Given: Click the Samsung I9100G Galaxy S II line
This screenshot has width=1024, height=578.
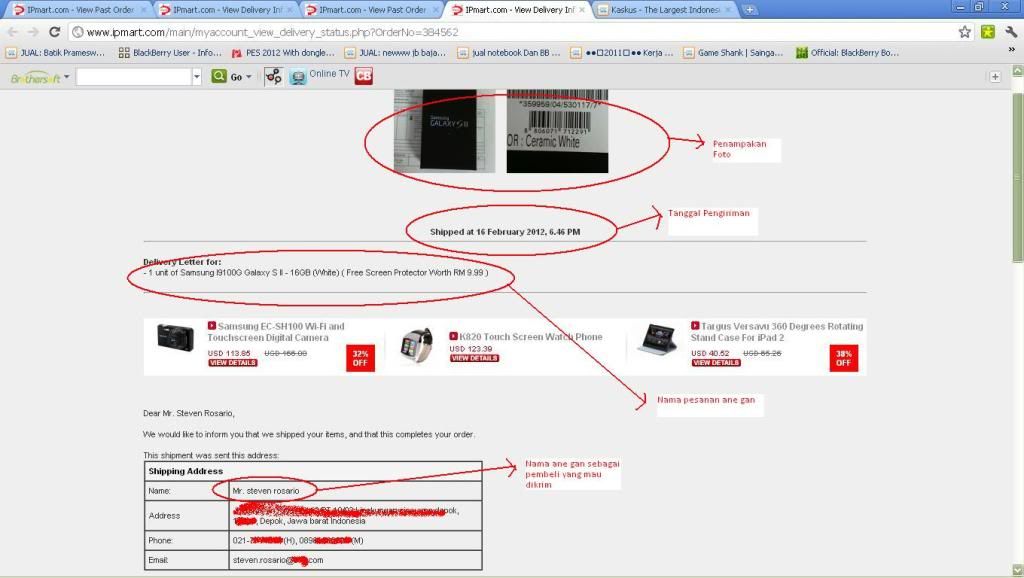Looking at the screenshot, I should click(x=315, y=272).
